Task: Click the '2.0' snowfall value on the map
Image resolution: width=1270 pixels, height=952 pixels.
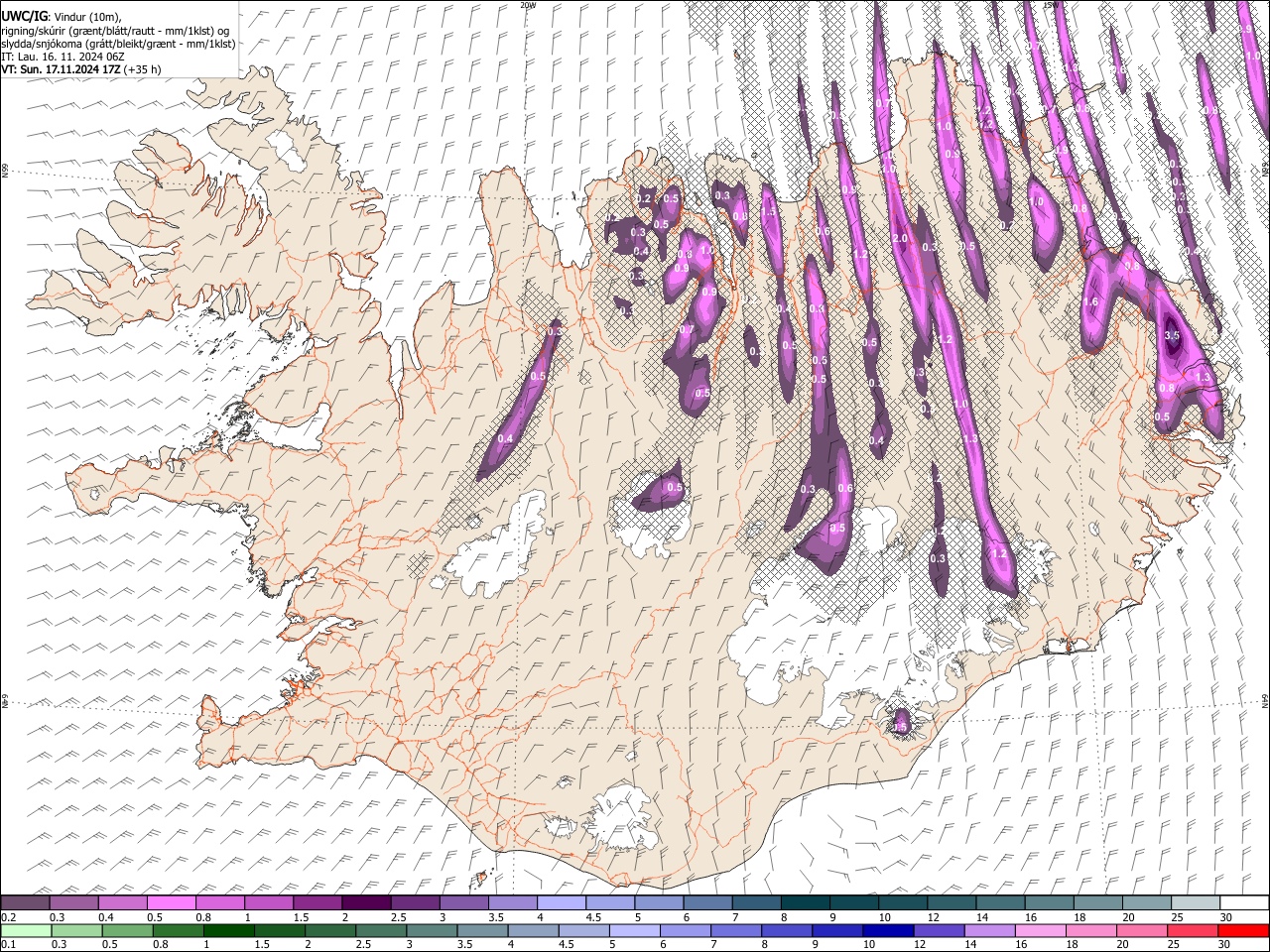Action: tap(901, 239)
